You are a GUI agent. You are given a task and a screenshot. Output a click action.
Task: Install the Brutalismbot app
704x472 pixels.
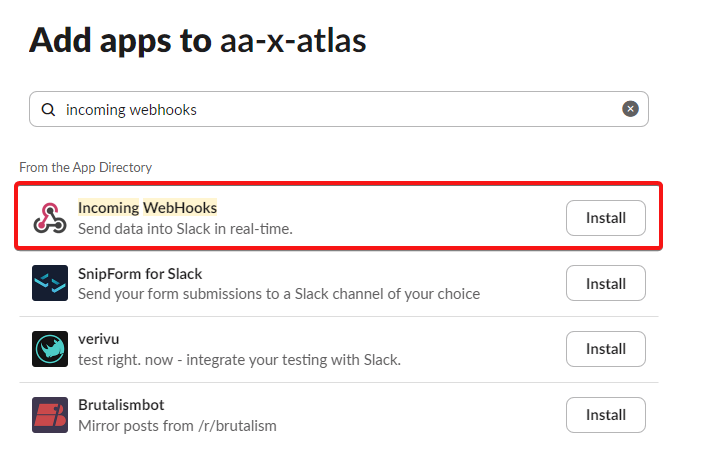(x=605, y=415)
